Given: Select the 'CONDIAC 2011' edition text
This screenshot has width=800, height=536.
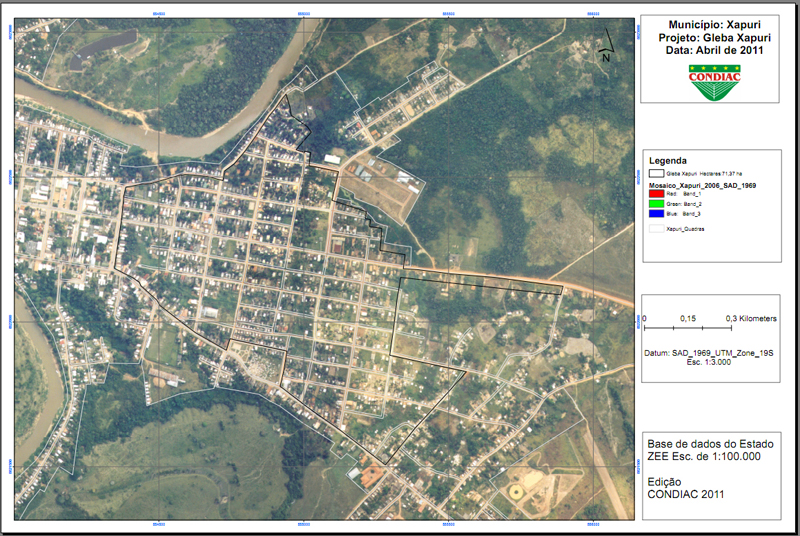Looking at the screenshot, I should (685, 493).
